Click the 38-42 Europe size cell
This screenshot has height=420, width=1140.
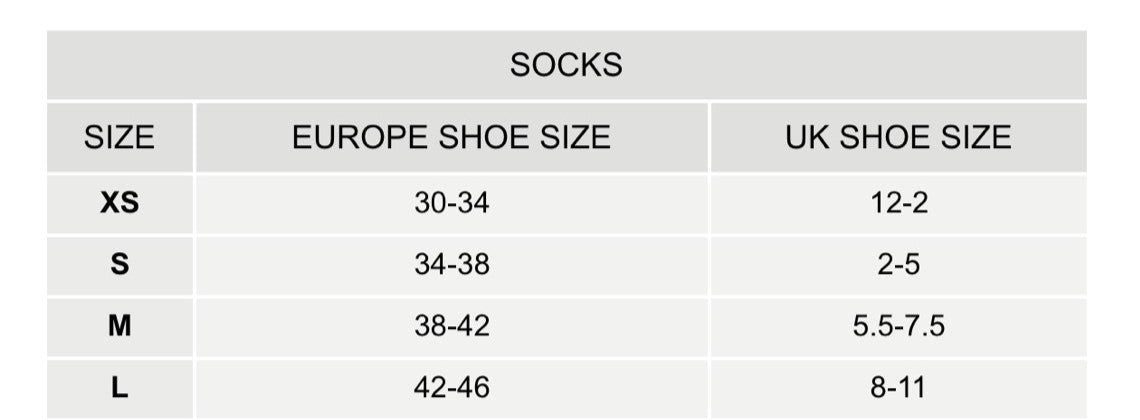coord(452,326)
